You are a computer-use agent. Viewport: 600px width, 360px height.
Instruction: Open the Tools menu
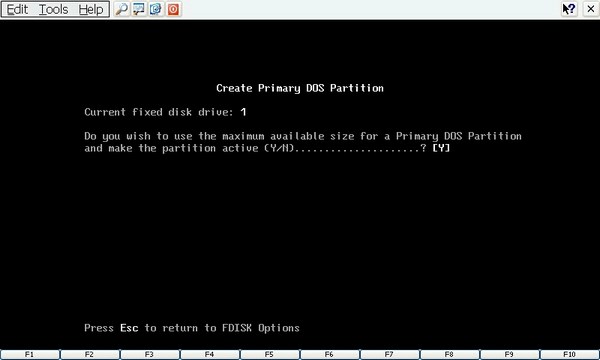click(x=54, y=9)
